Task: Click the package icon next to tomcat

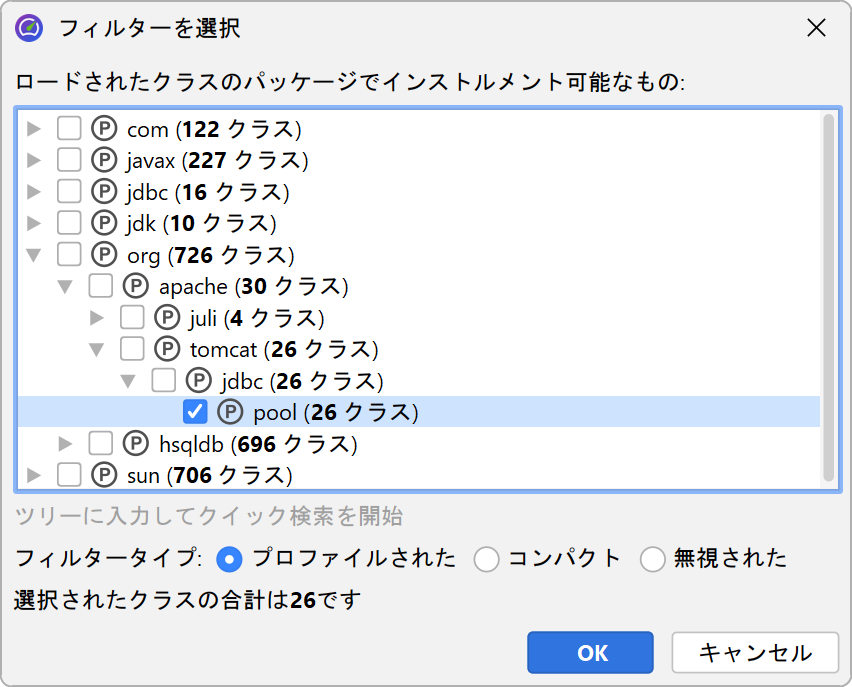Action: tap(167, 349)
